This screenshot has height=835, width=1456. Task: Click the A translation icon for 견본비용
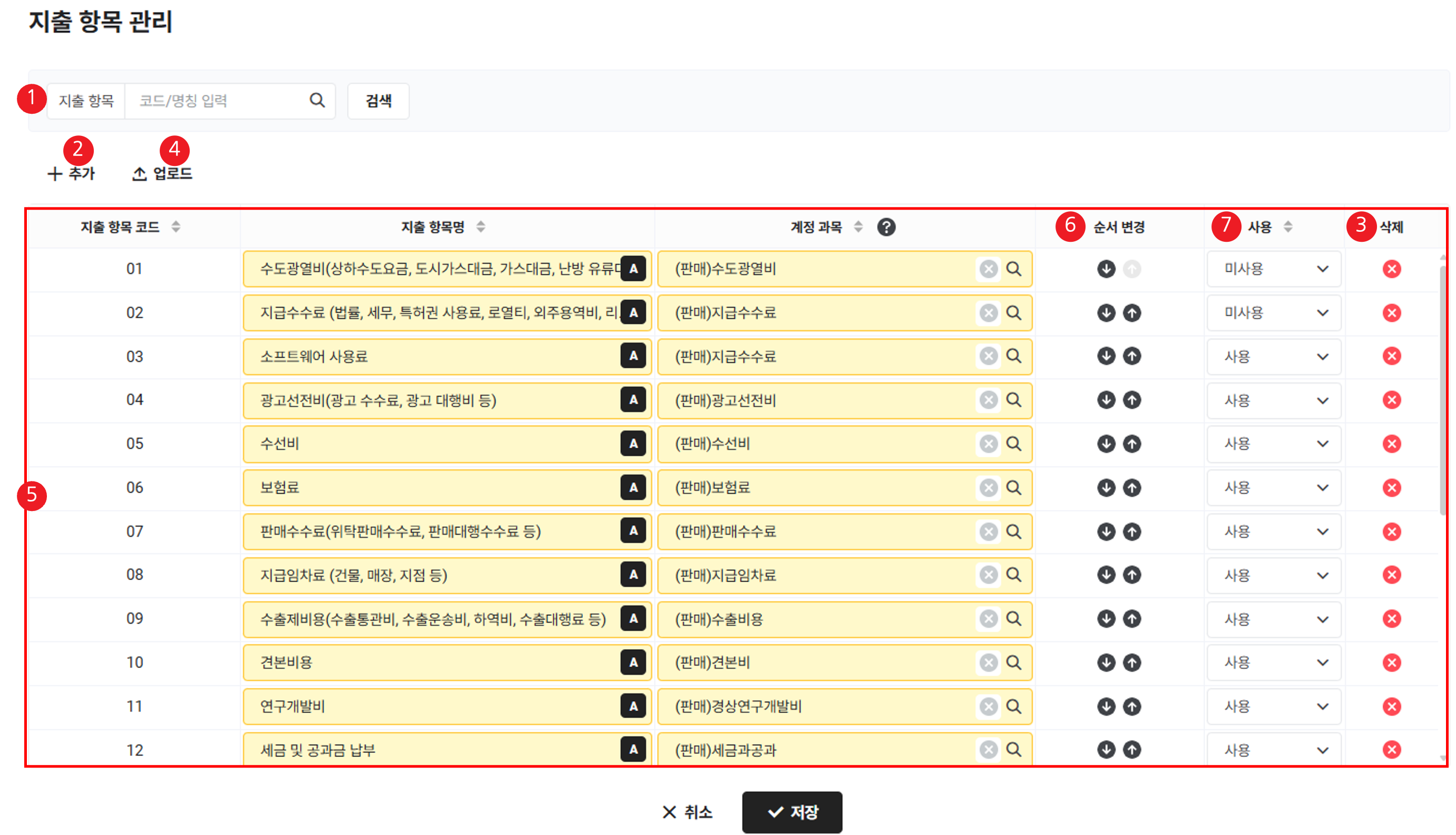(x=633, y=662)
